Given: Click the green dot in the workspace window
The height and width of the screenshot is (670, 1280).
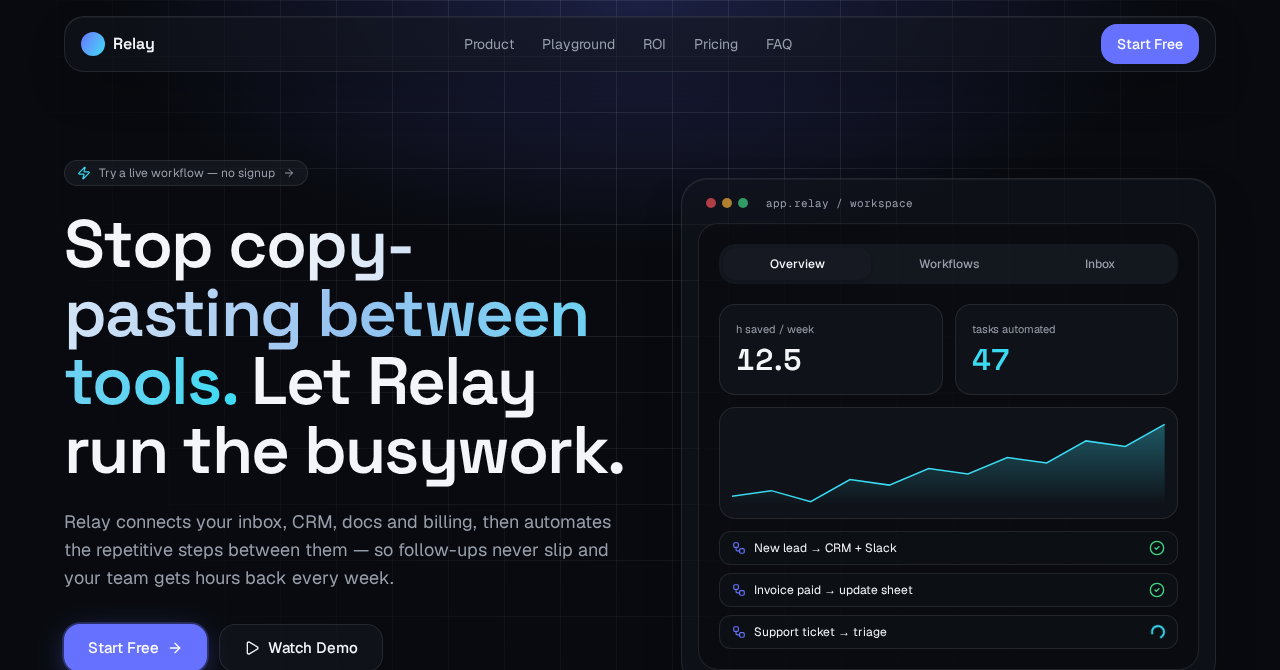Looking at the screenshot, I should 743,203.
